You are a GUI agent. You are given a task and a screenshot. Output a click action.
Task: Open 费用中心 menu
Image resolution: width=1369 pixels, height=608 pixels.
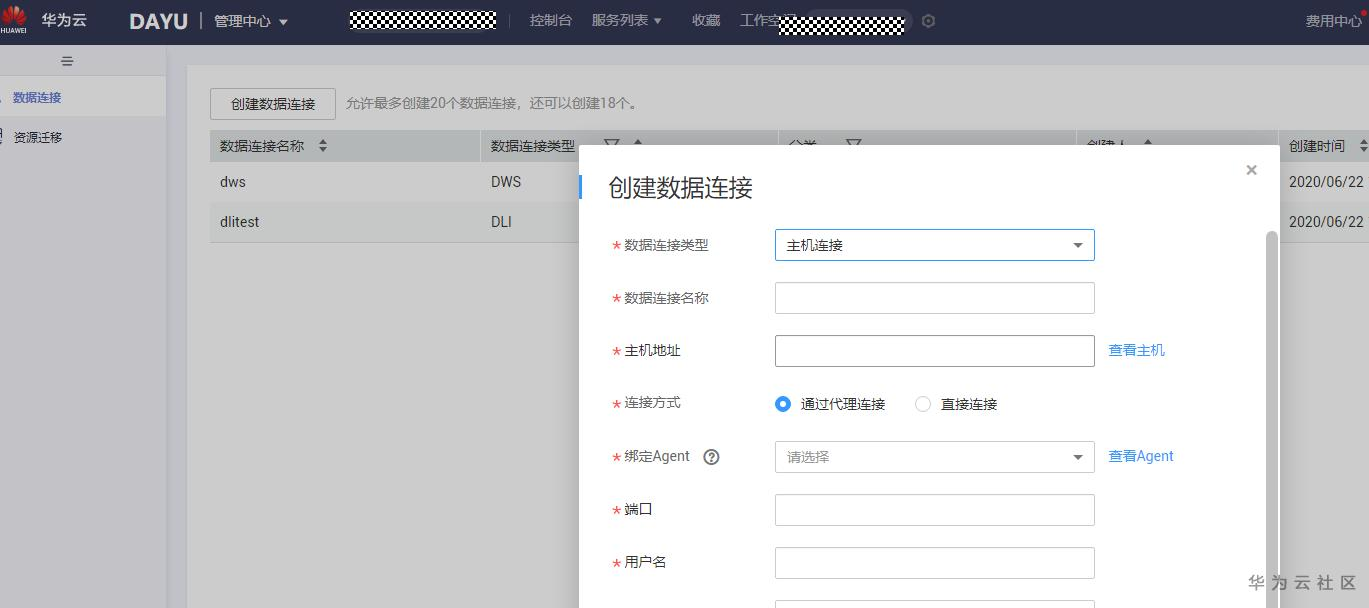(1333, 21)
